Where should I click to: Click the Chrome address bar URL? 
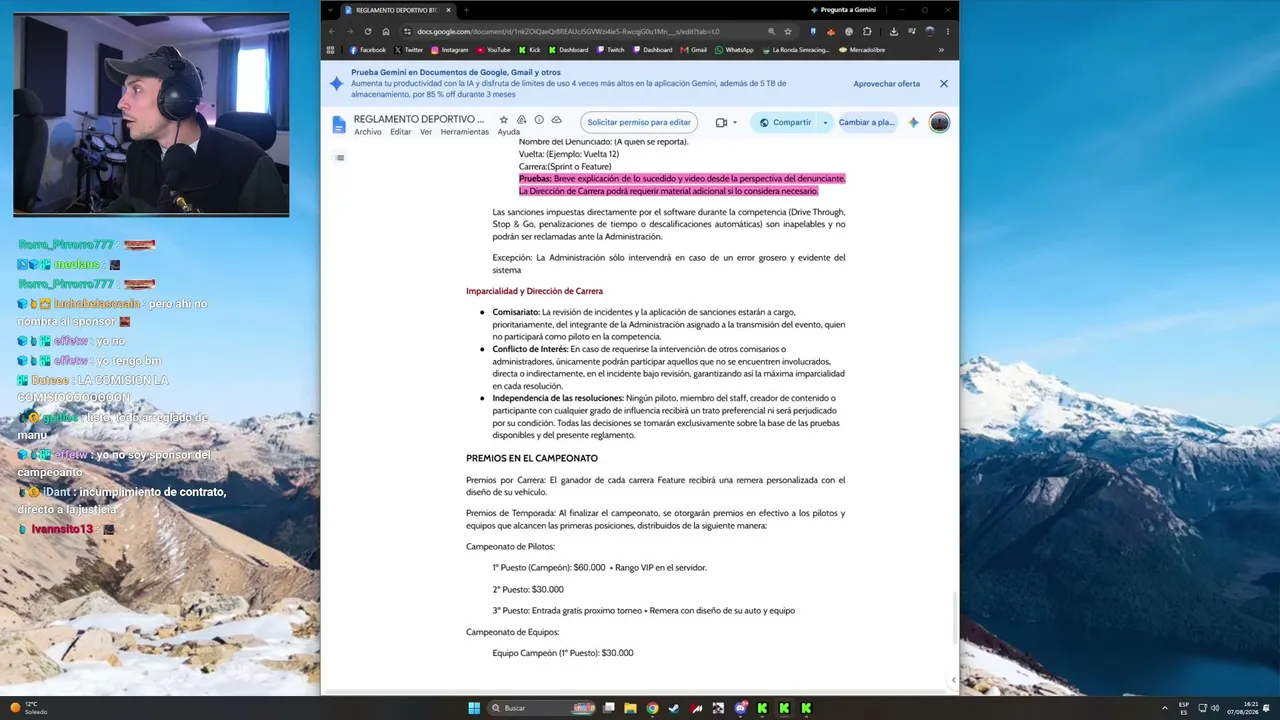[x=568, y=31]
